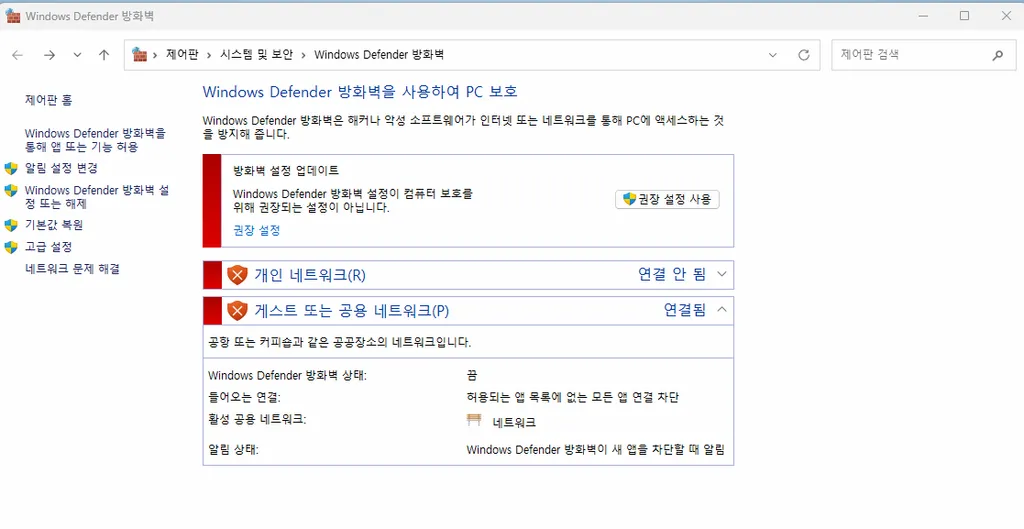Click the 방화벽 설정 업데이트 heading
Image resolution: width=1024 pixels, height=529 pixels.
coord(286,171)
